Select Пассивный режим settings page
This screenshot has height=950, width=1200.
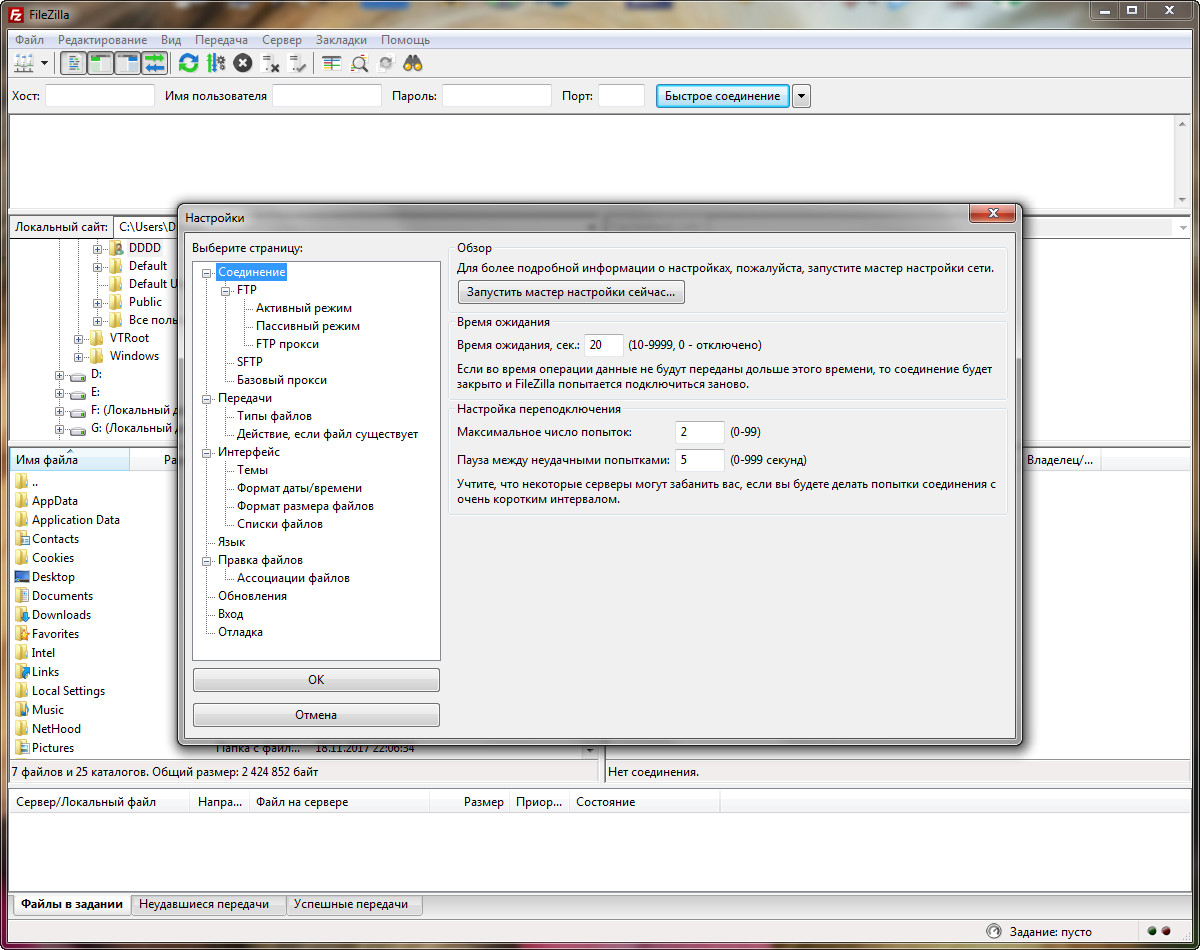308,326
